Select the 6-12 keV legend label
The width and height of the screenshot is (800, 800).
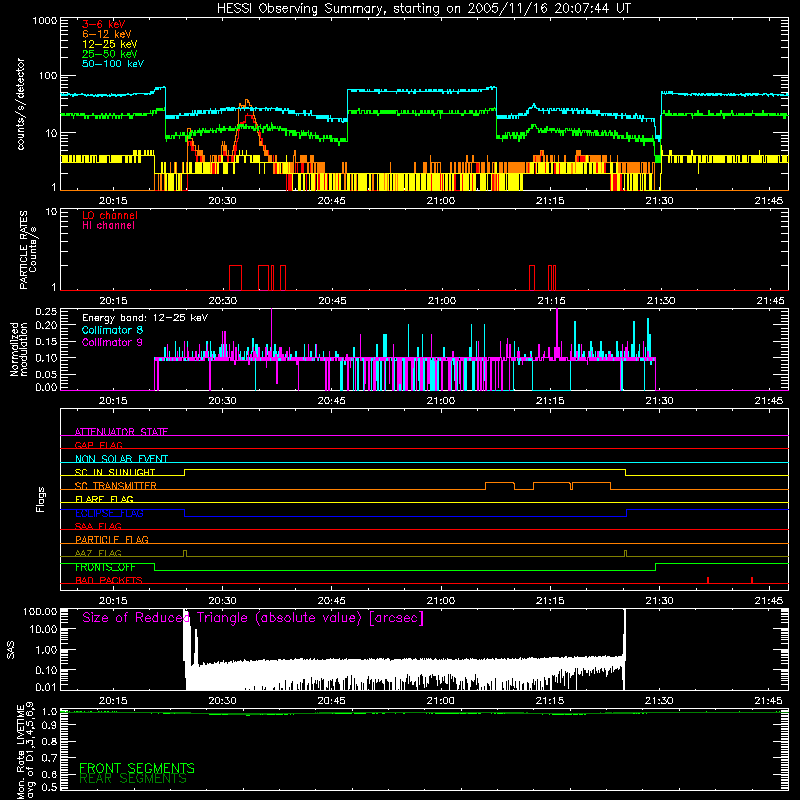(x=107, y=34)
